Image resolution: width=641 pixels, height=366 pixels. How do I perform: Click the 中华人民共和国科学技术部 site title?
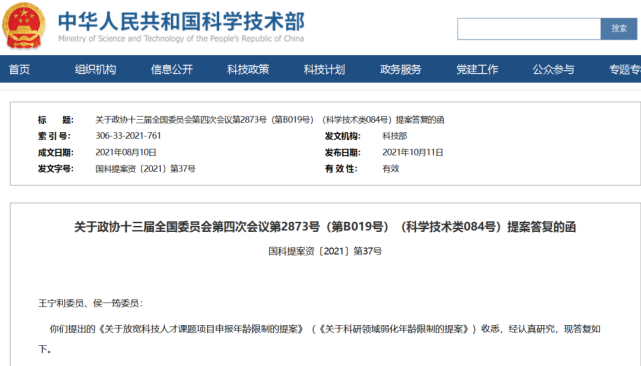pos(181,21)
